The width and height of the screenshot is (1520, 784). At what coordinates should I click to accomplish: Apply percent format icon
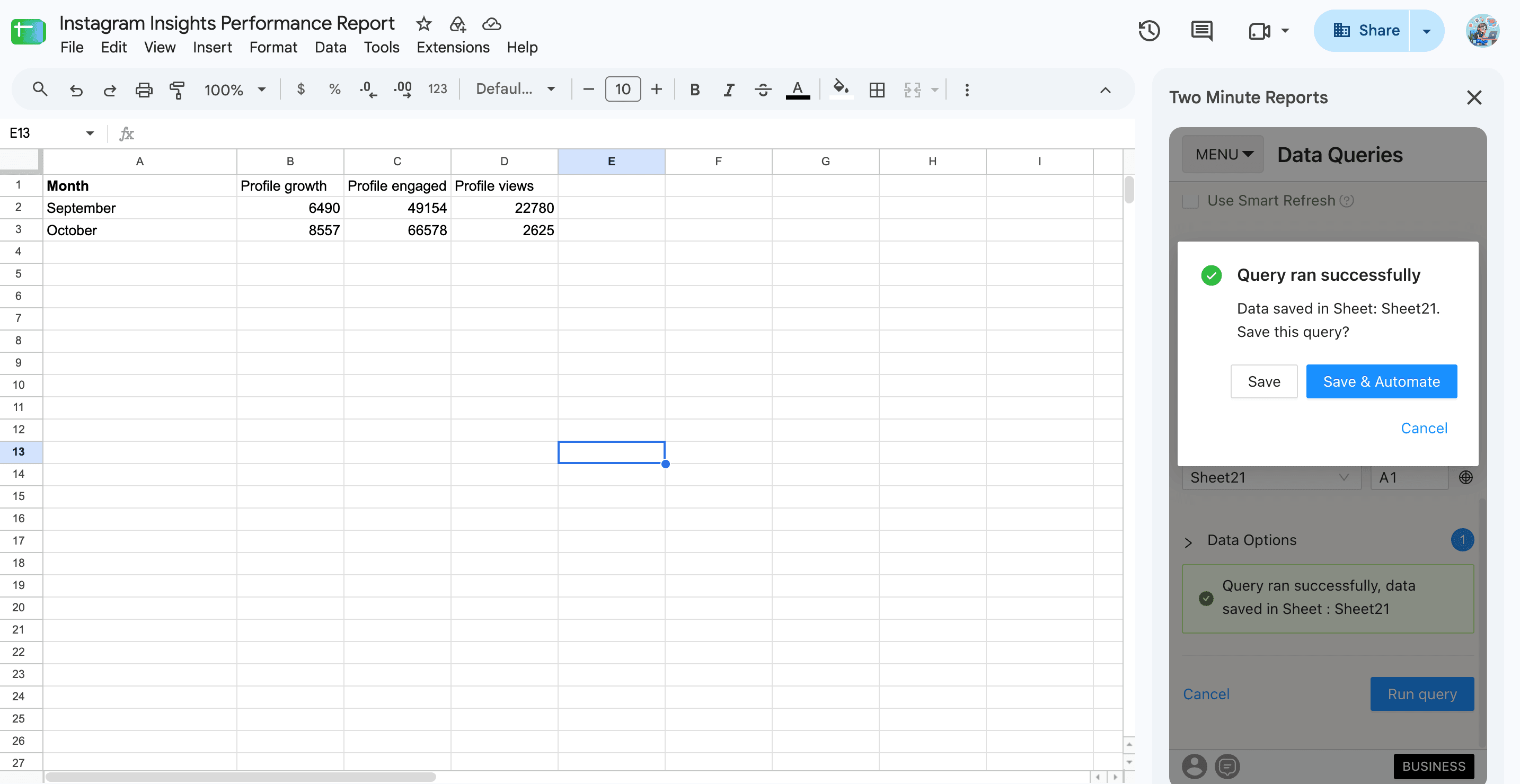(334, 89)
